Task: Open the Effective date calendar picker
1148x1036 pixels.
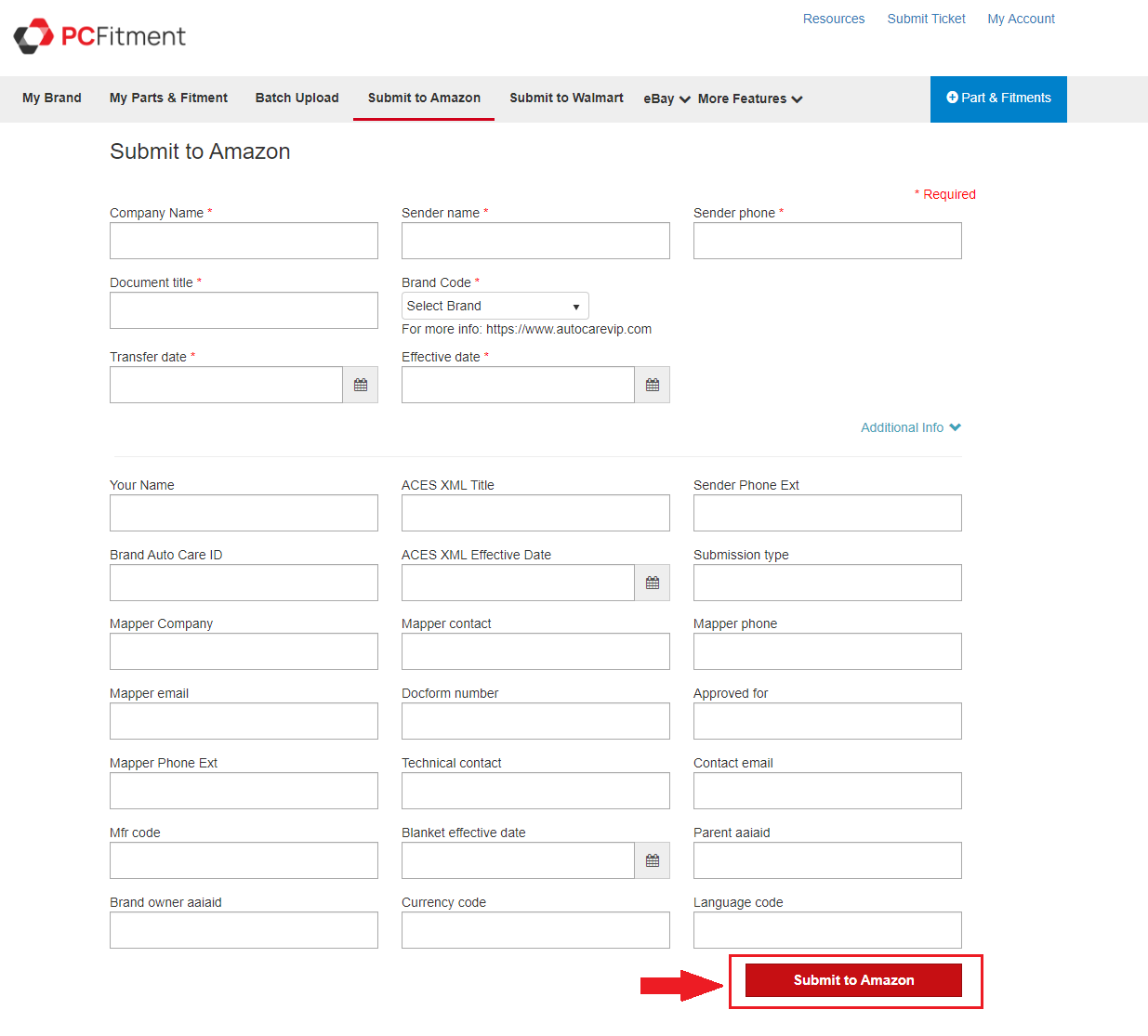Action: coord(653,385)
